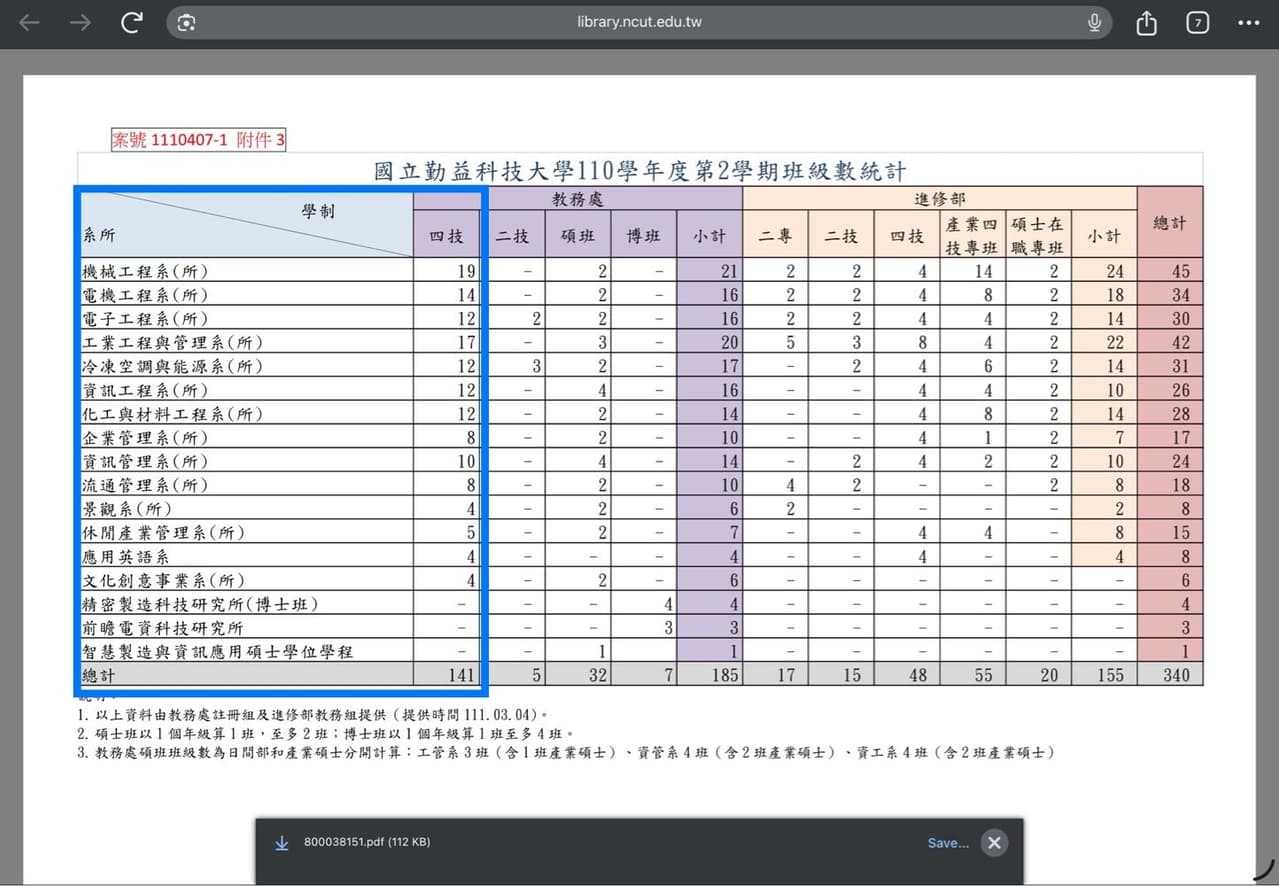Click the red 案號 1110407-1 附件 3 label
Image resolution: width=1279 pixels, height=886 pixels.
(198, 140)
